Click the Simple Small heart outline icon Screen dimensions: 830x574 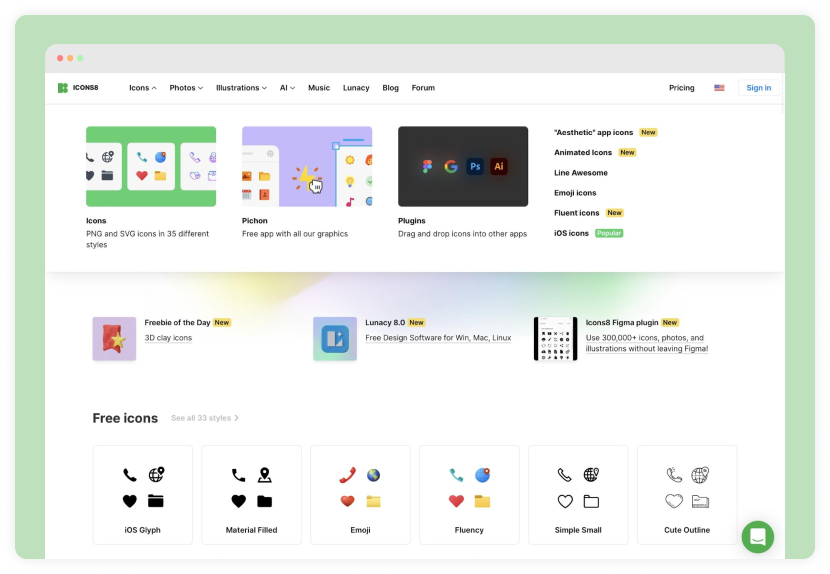565,501
